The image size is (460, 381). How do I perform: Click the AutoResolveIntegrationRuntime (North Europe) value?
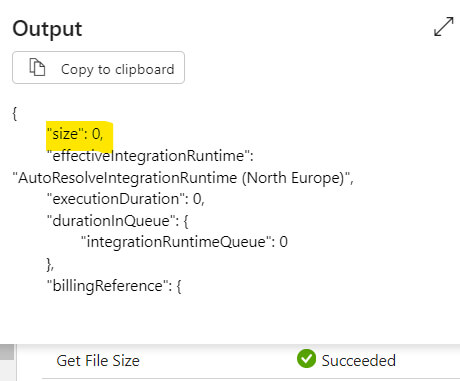point(183,178)
